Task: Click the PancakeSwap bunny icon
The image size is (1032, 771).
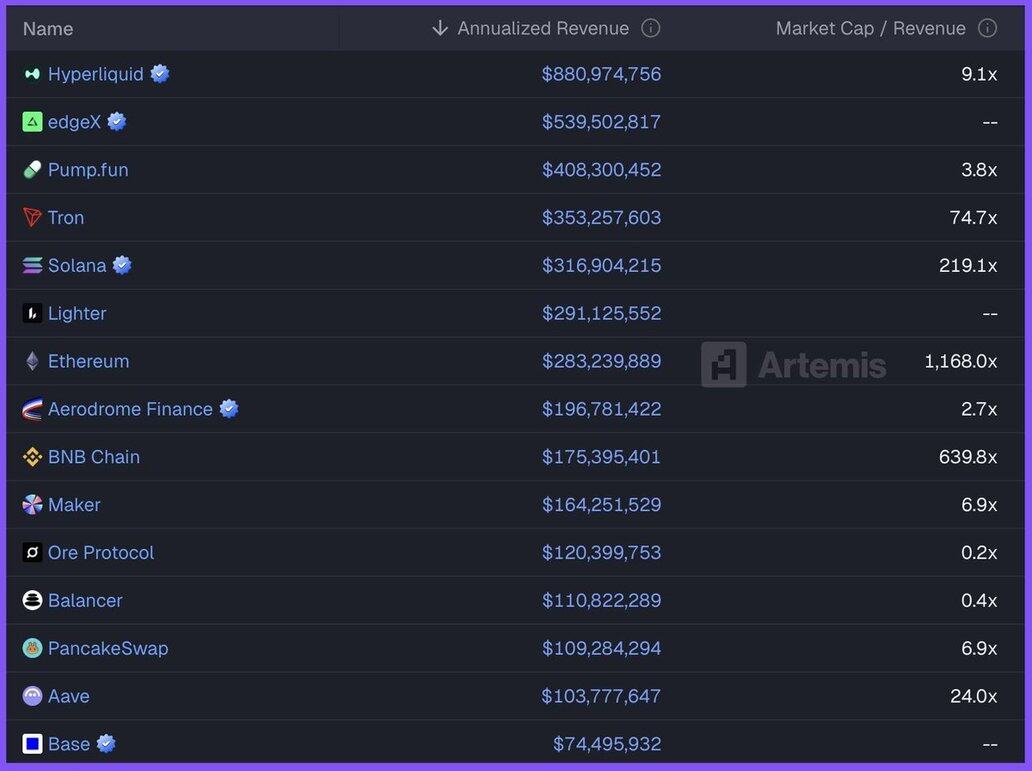Action: click(x=32, y=648)
